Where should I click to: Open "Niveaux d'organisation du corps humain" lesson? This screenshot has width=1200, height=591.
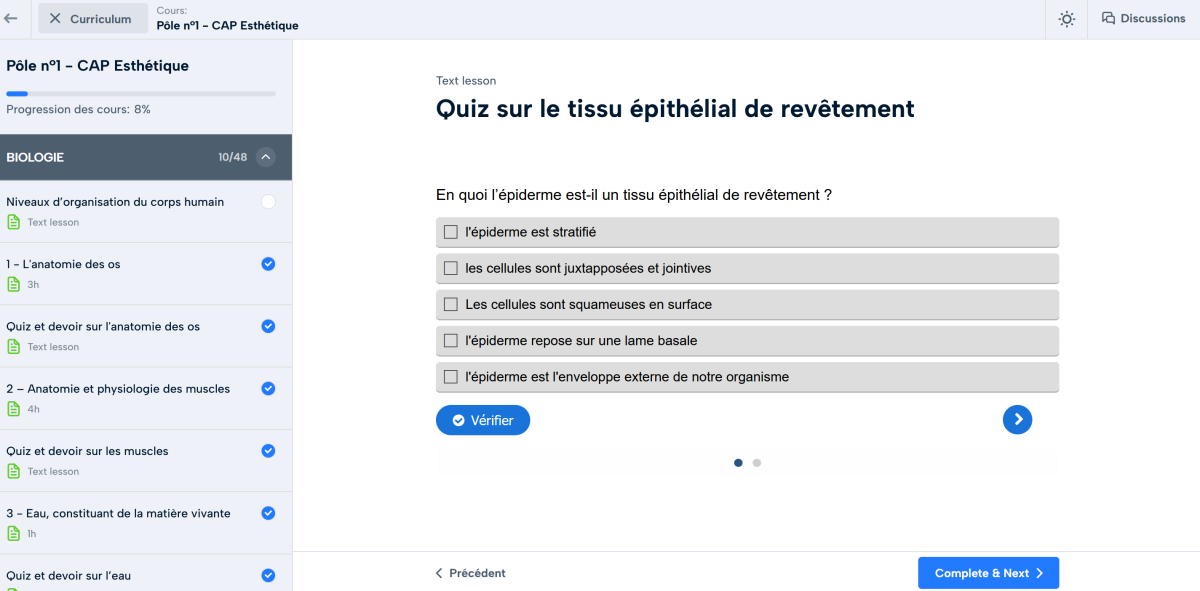(115, 202)
